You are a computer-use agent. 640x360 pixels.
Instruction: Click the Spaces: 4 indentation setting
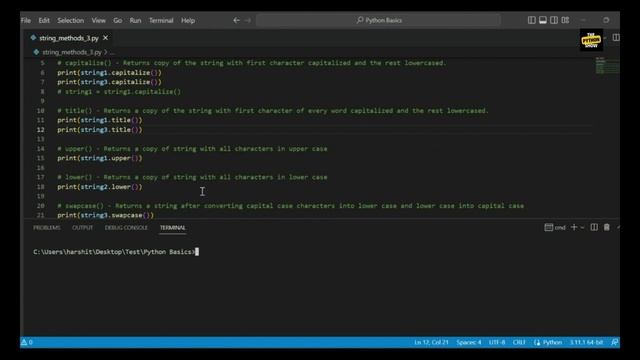pos(469,342)
